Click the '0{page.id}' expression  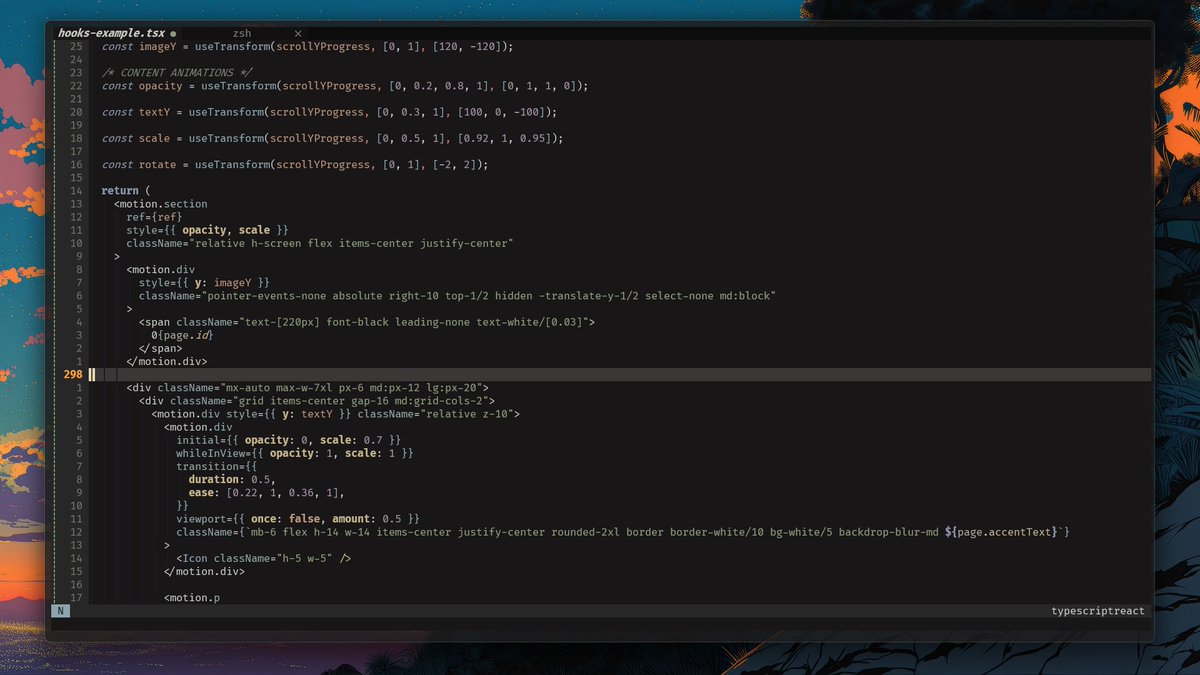coord(182,335)
